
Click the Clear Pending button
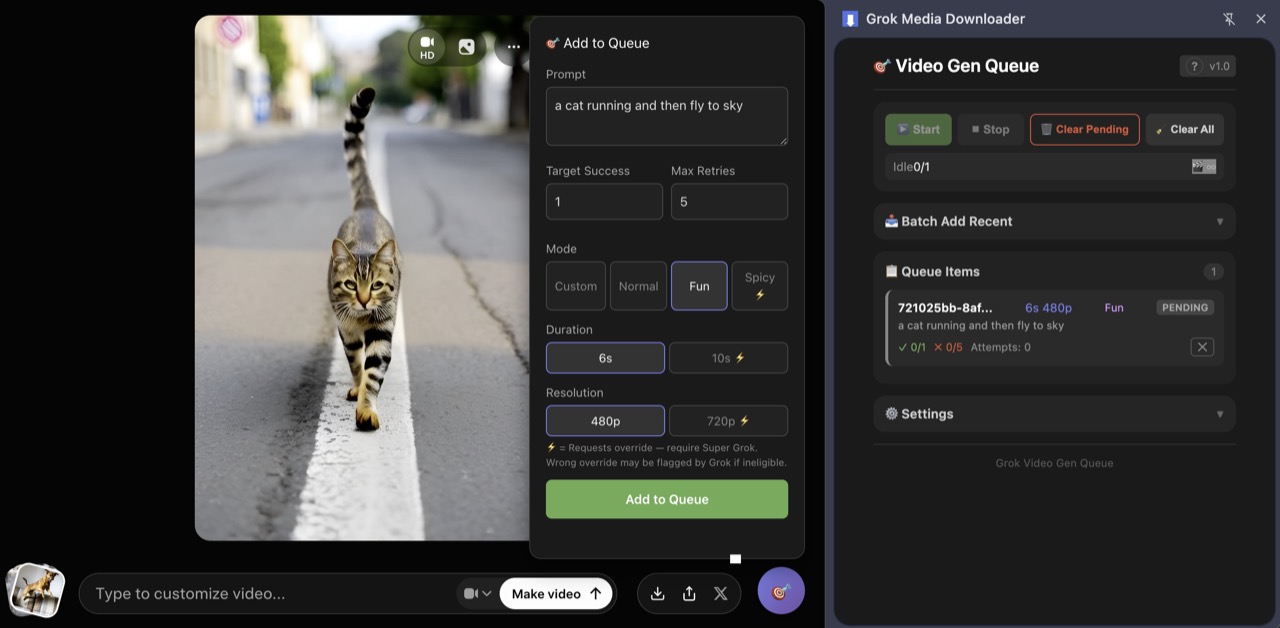point(1084,129)
